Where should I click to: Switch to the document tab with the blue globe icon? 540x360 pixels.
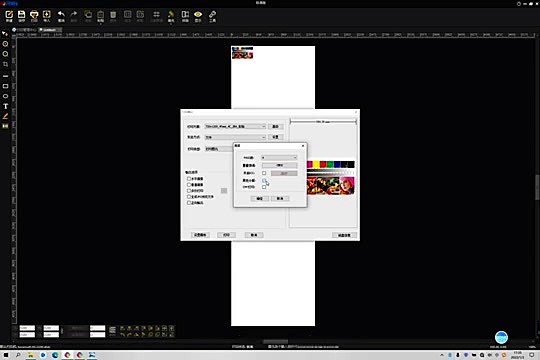pos(24,30)
